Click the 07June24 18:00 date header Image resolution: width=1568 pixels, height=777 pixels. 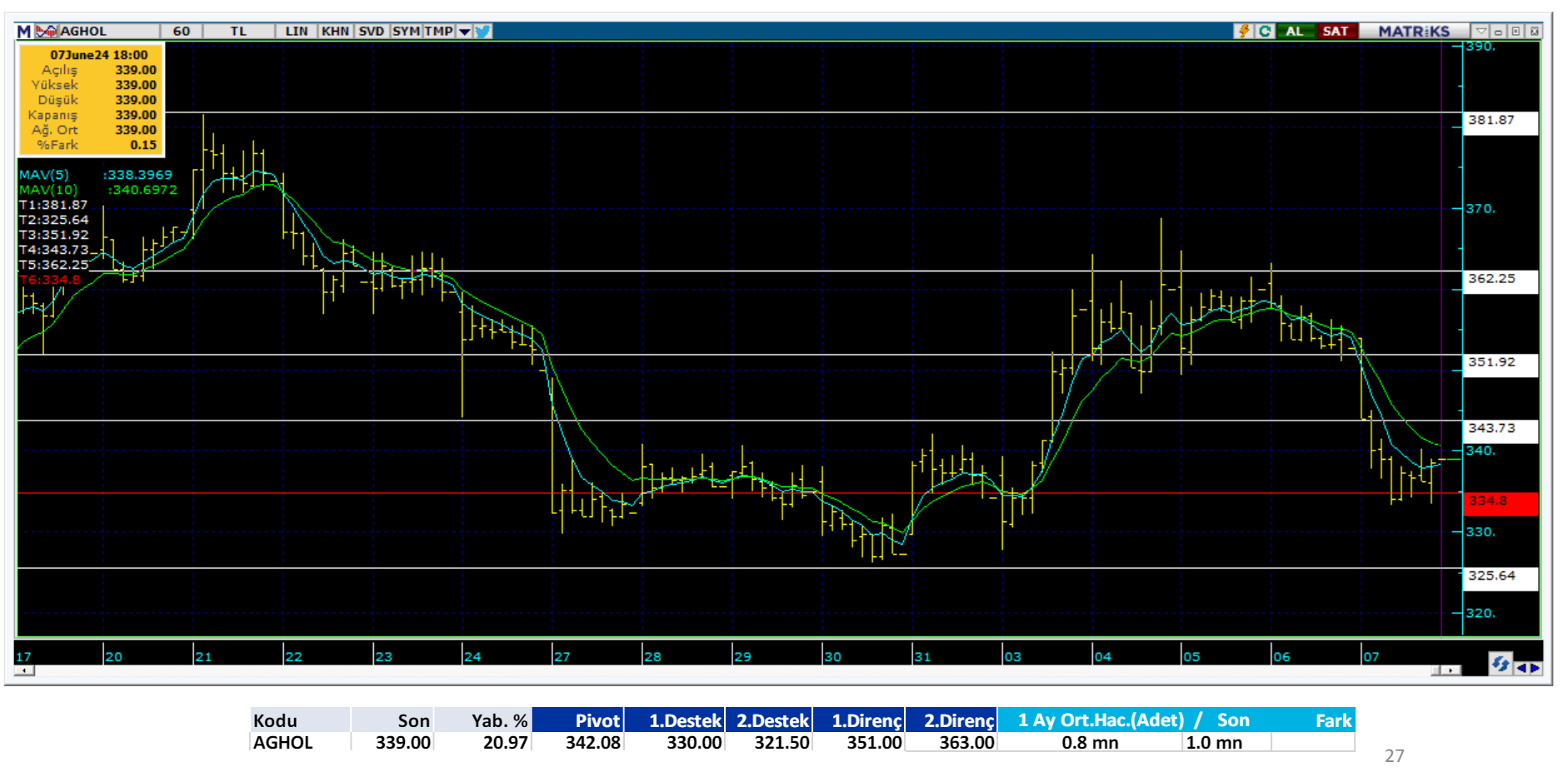pyautogui.click(x=99, y=55)
